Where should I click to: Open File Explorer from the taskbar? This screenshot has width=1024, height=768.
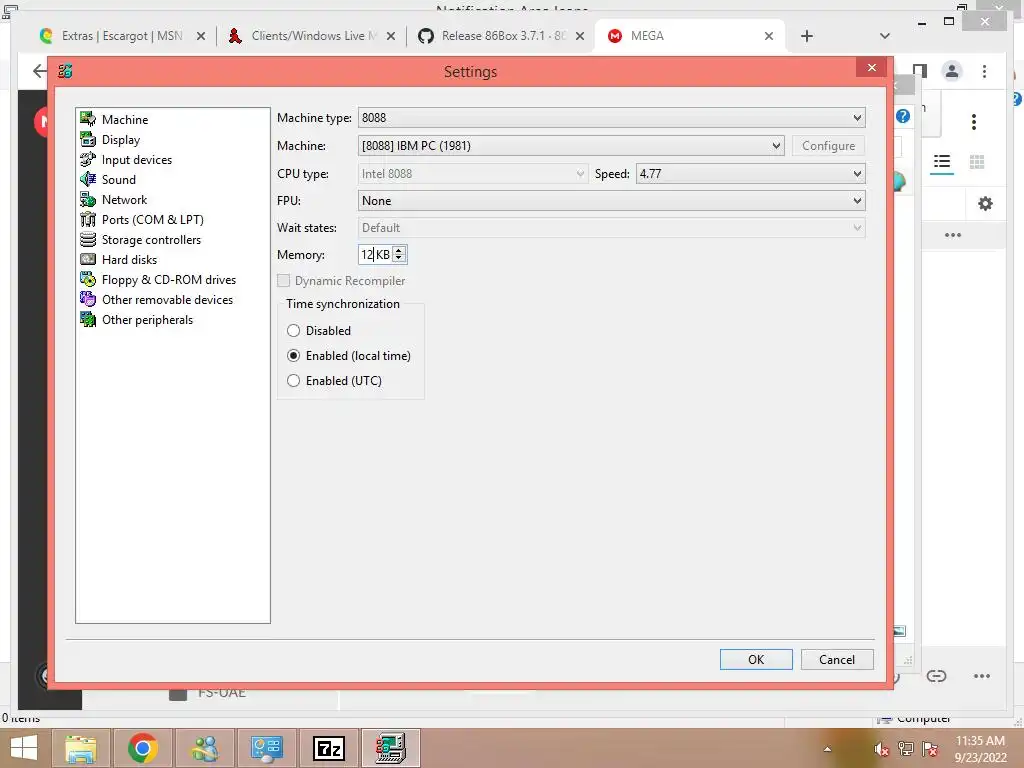point(81,748)
